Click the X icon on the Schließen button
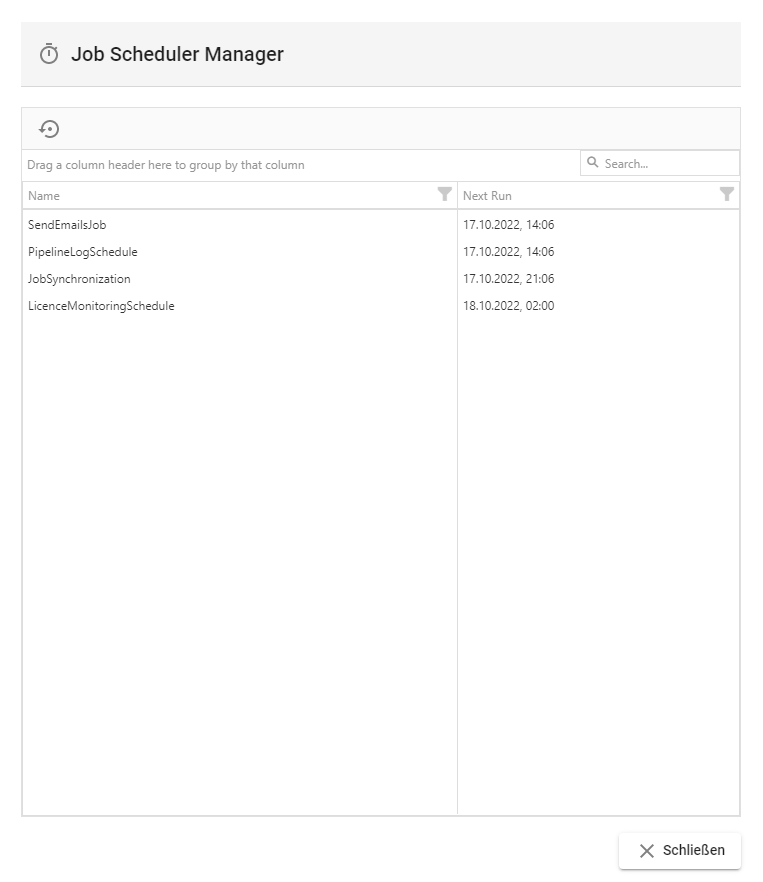 647,851
